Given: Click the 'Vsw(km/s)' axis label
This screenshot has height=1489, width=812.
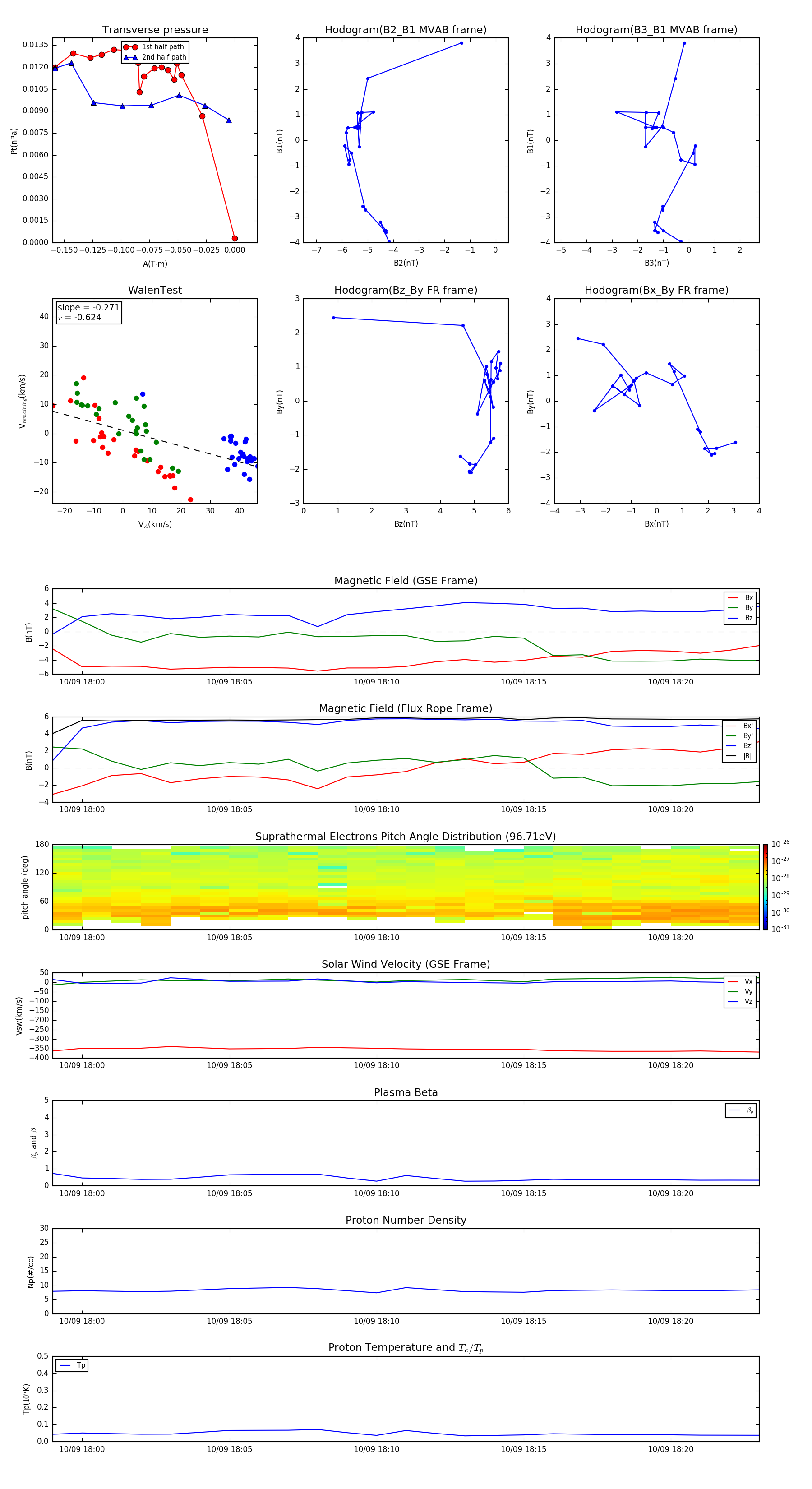Looking at the screenshot, I should [x=19, y=1016].
